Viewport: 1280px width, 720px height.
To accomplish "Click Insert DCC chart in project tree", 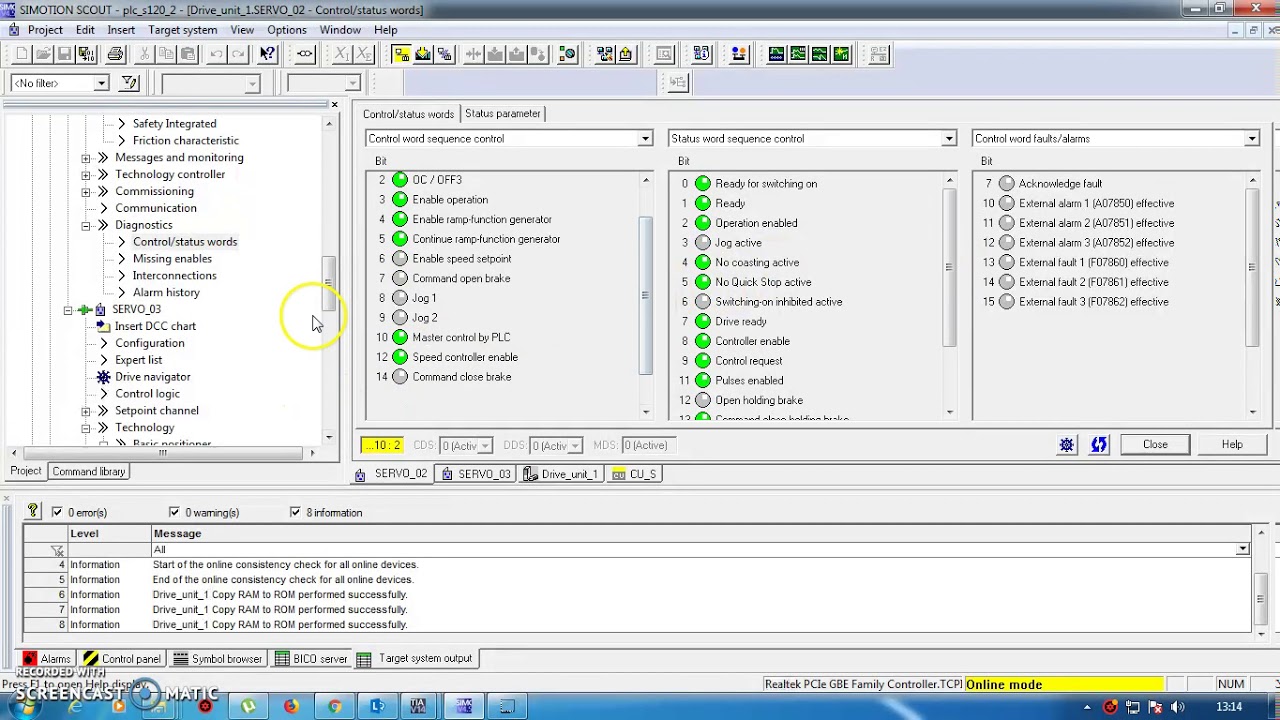I will 155,326.
